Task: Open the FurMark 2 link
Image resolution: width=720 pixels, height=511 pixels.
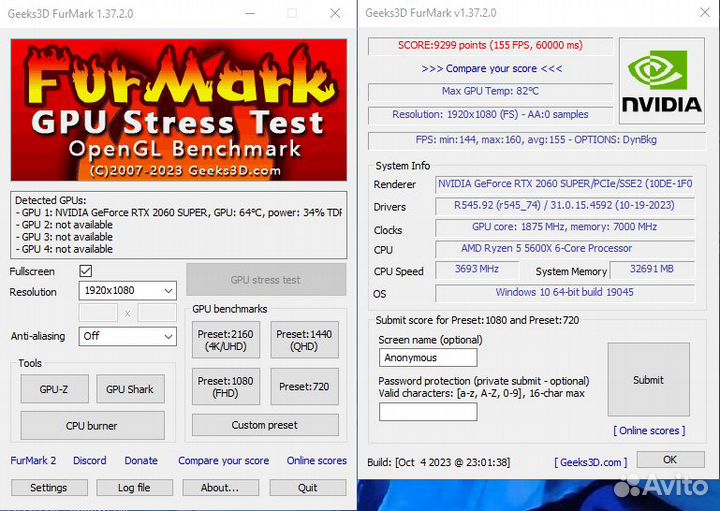Action: tap(33, 460)
